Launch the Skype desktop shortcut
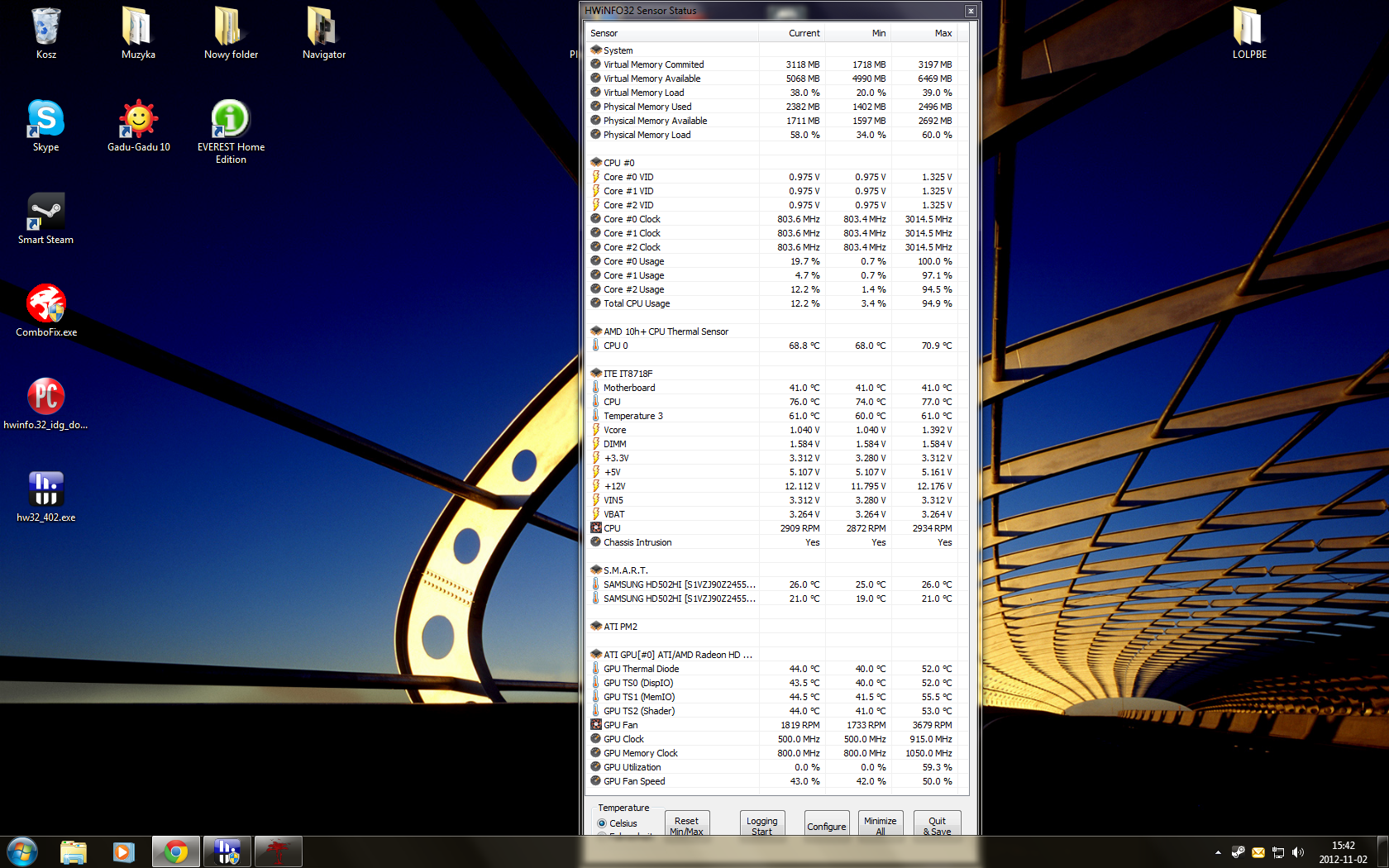 [x=46, y=126]
